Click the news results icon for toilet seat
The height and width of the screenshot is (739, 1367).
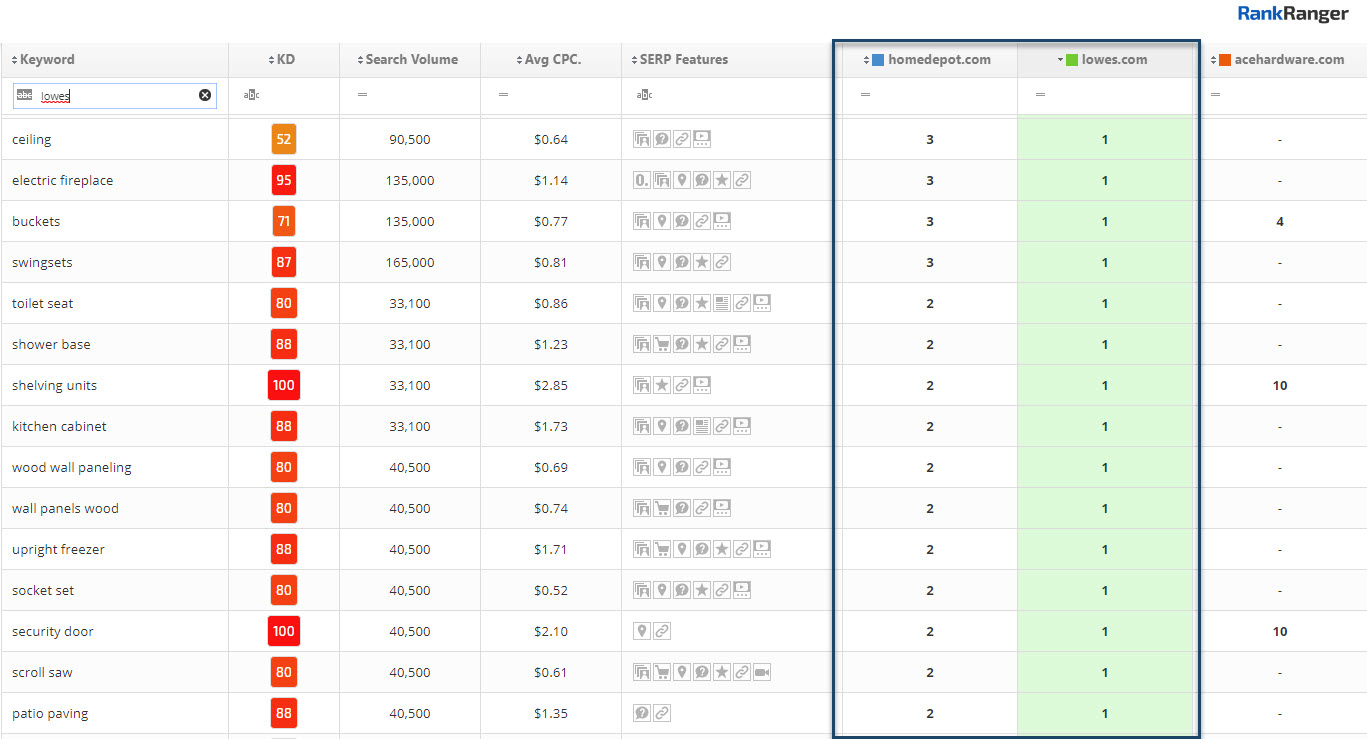[x=722, y=303]
